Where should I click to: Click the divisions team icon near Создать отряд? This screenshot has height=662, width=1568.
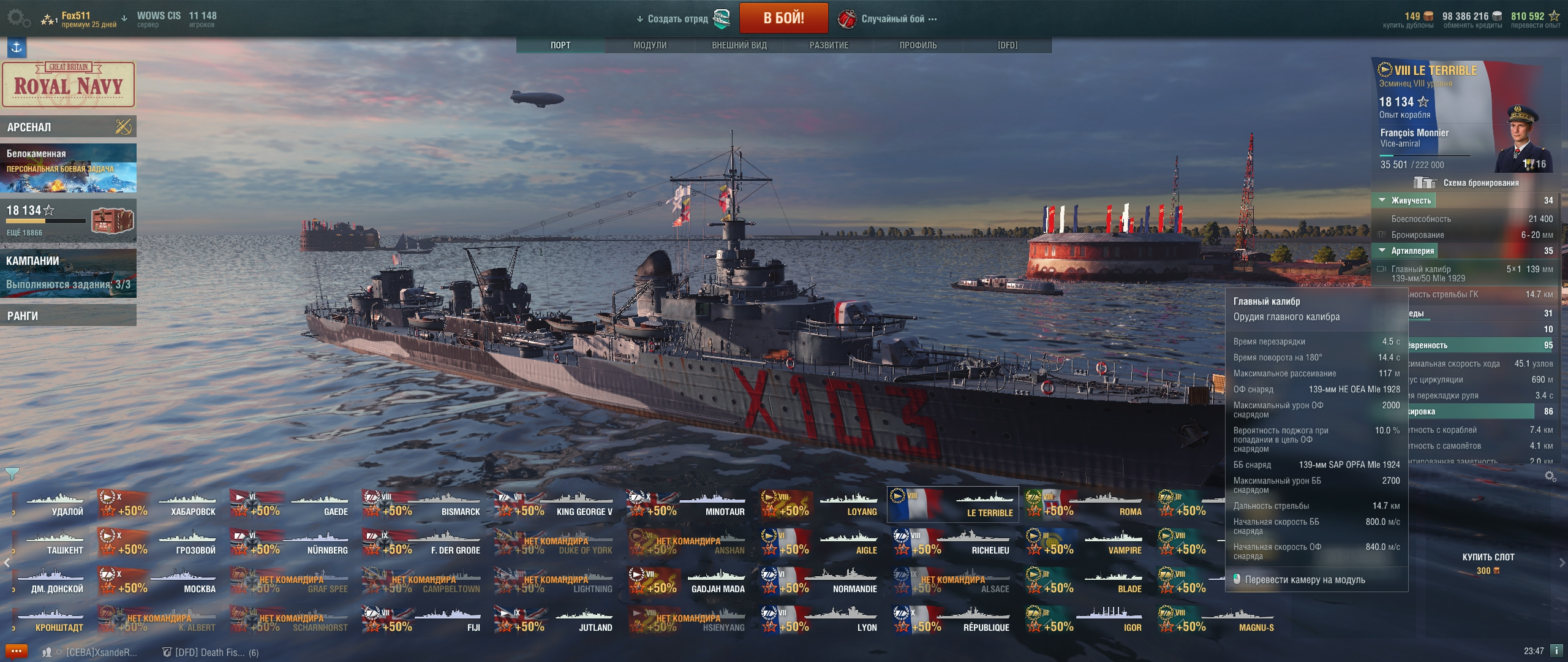pos(722,19)
